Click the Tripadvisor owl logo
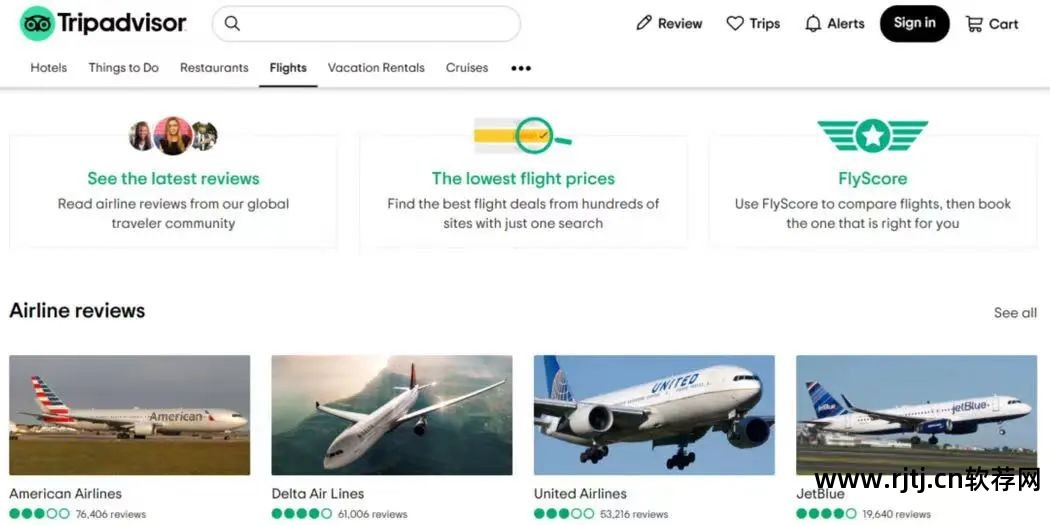The width and height of the screenshot is (1050, 525). coord(37,24)
